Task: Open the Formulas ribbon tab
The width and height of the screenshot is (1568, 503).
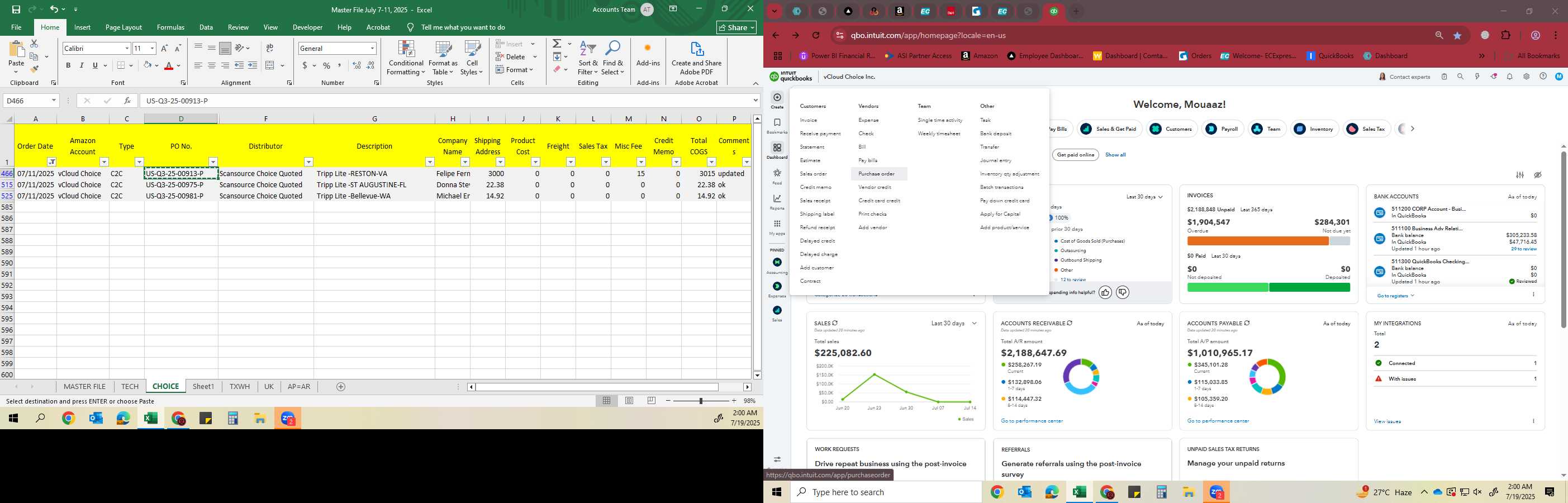Action: coord(170,27)
